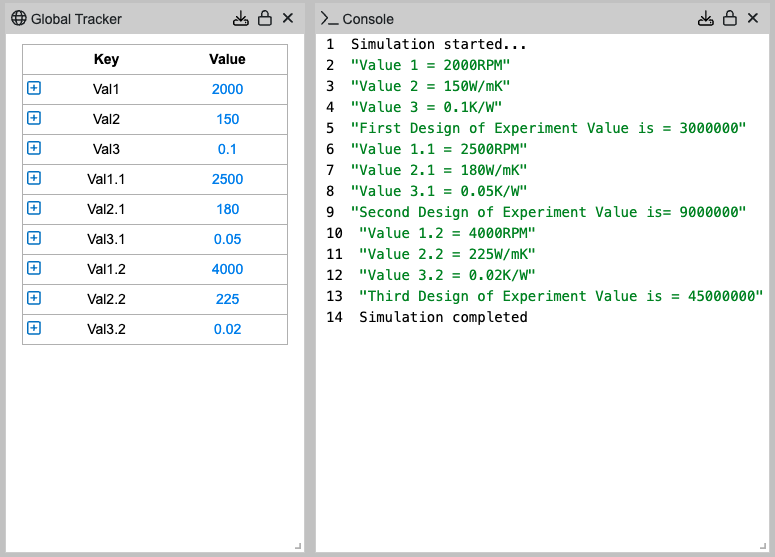
Task: Select the Val3 key cell
Action: click(106, 149)
